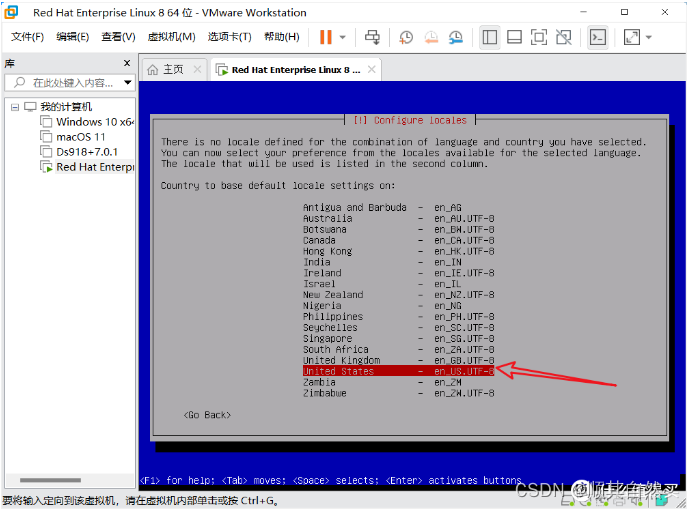Select the Singapore en_SG.UTF-8 locale
689x510 pixels.
(x=399, y=339)
